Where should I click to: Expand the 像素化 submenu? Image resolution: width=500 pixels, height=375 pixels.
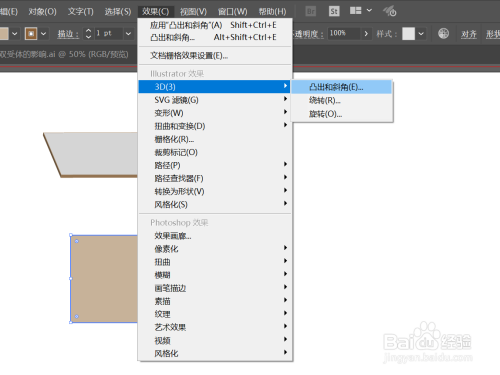pos(215,249)
